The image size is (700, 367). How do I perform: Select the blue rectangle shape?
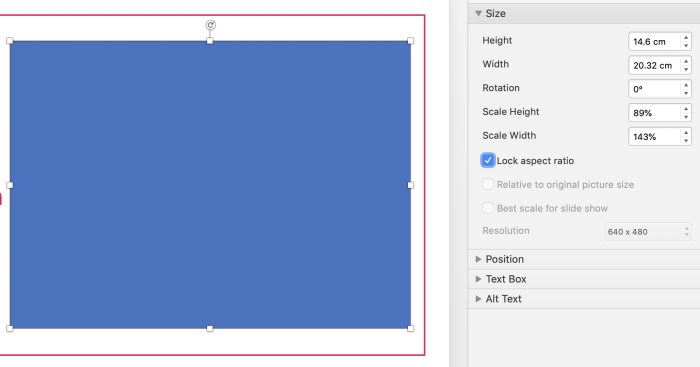pos(210,185)
